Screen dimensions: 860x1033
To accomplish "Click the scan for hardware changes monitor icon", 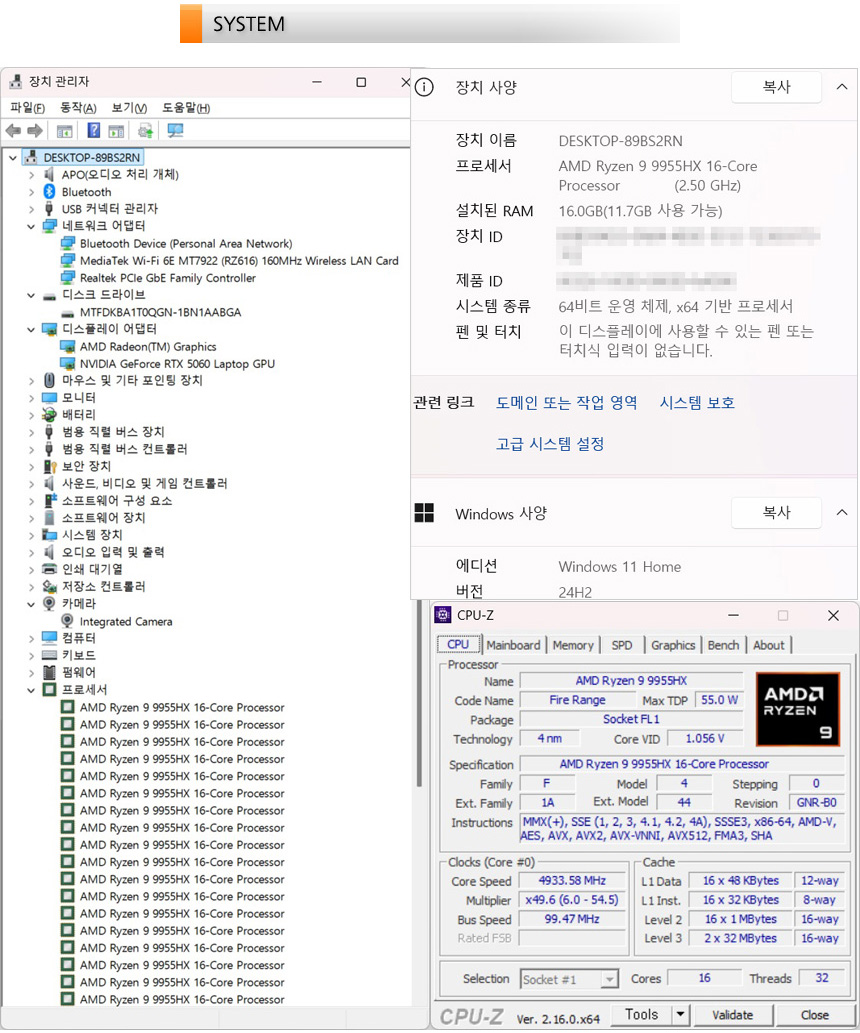I will [175, 130].
